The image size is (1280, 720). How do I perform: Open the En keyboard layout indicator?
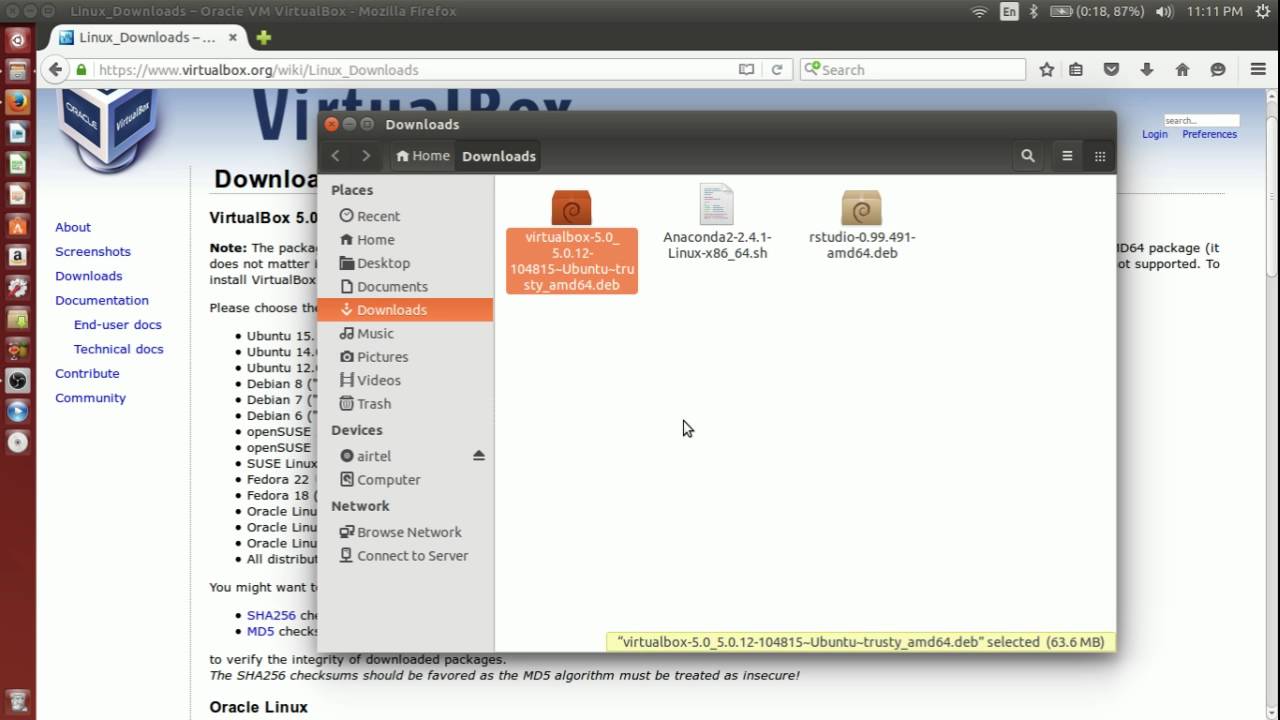click(x=1010, y=12)
